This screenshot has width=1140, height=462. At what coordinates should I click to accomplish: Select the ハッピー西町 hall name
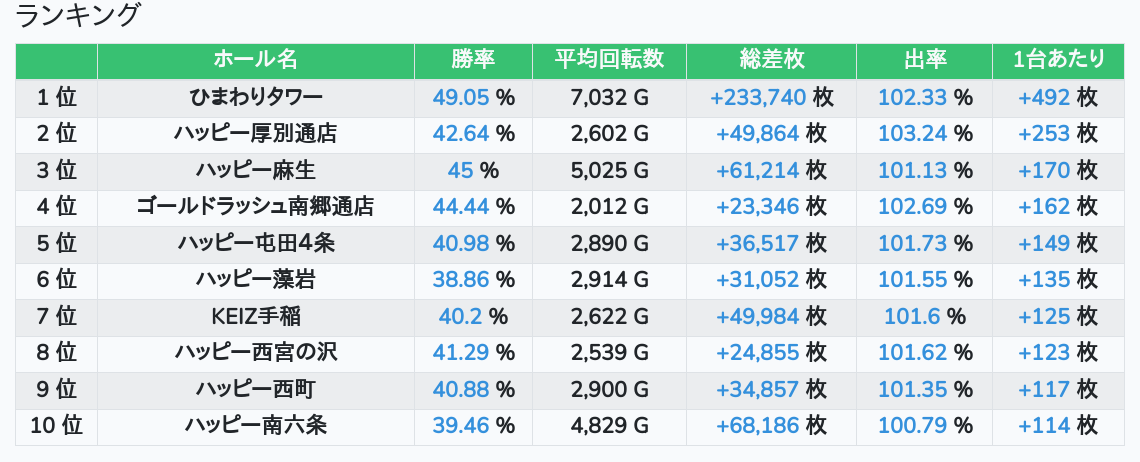[255, 390]
